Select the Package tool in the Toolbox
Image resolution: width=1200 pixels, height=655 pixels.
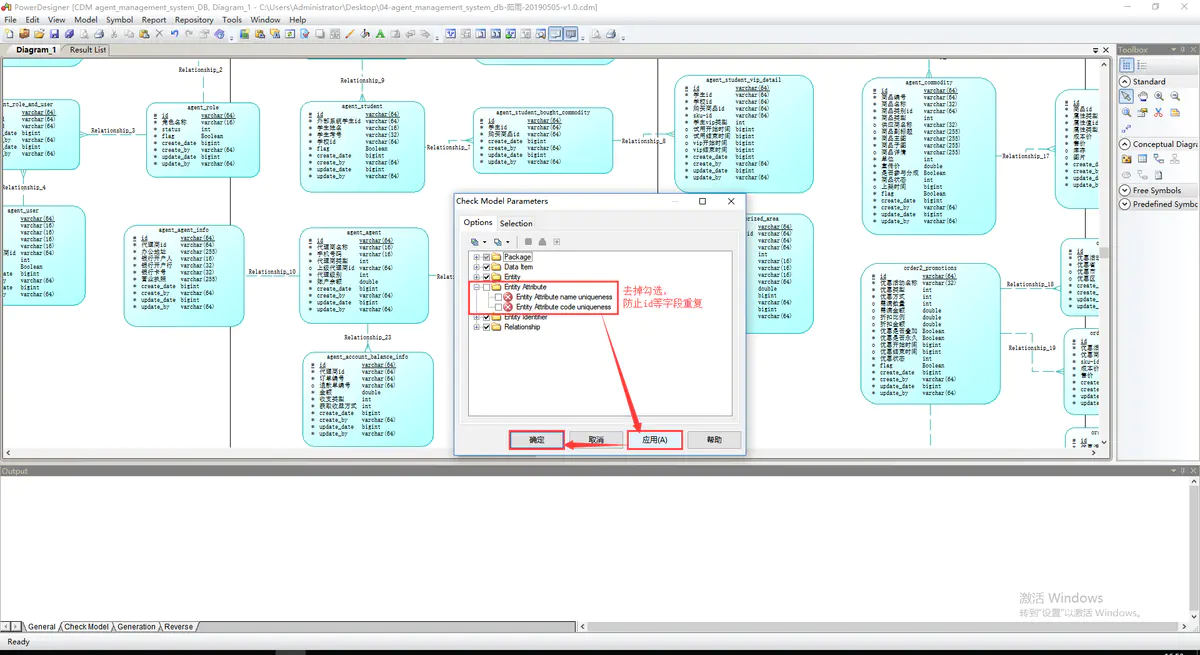(x=1126, y=156)
